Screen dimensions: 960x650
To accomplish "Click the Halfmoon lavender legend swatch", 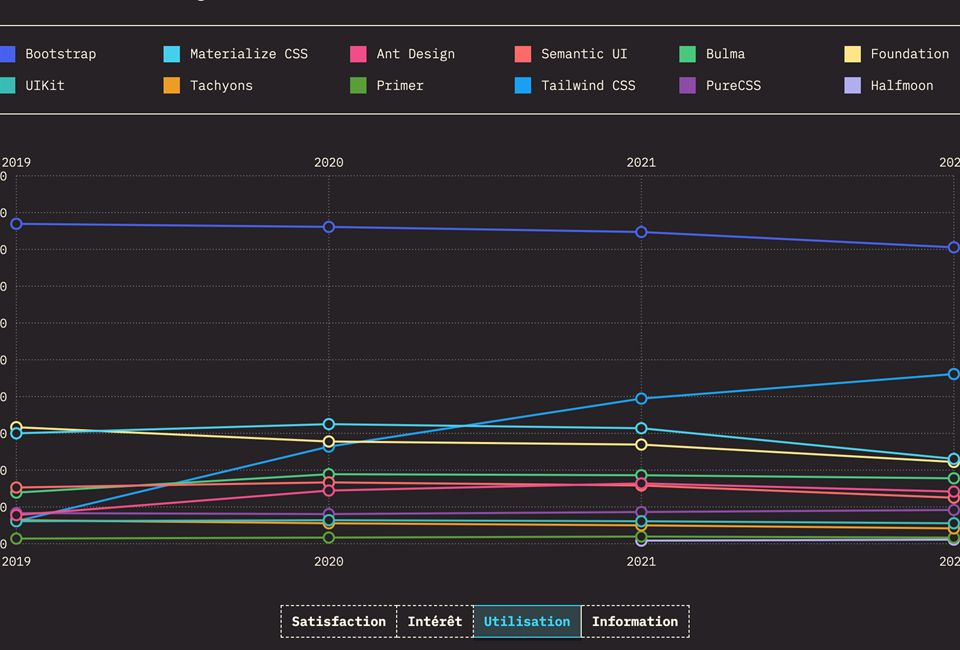I will click(852, 86).
